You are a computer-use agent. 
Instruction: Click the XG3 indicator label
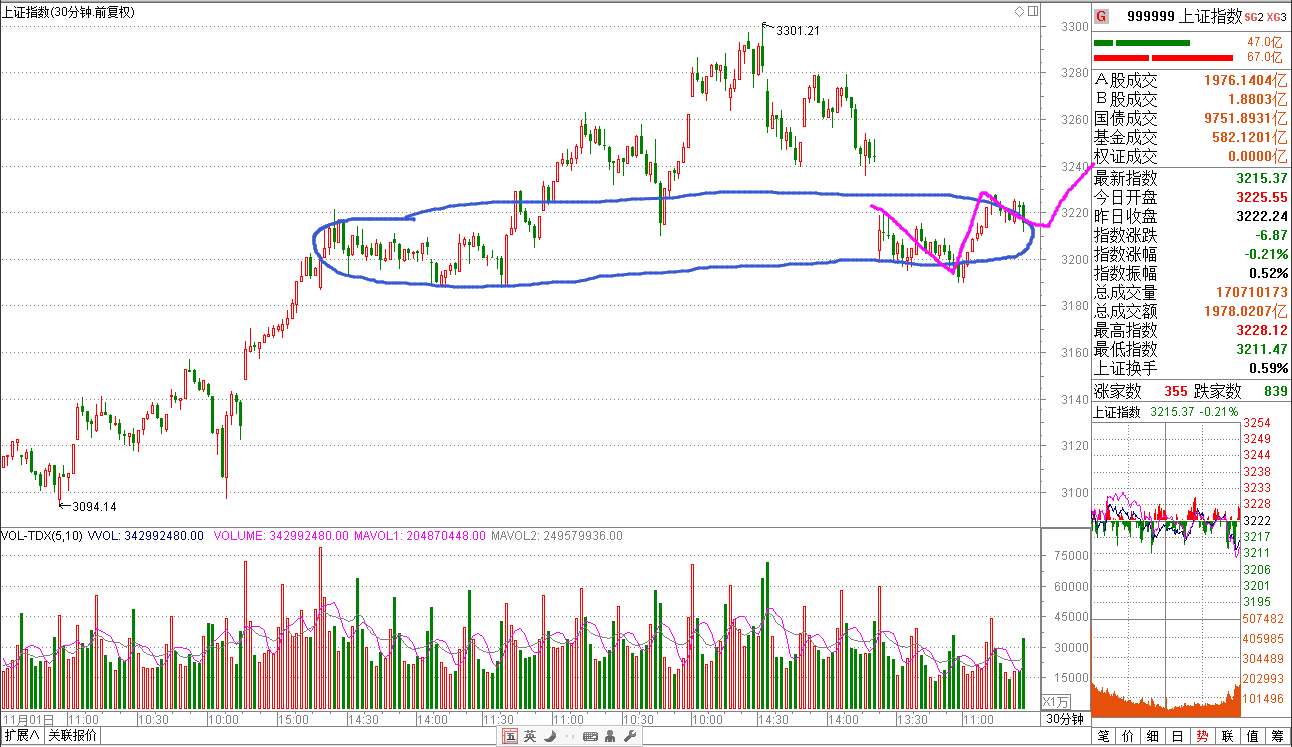[1276, 17]
